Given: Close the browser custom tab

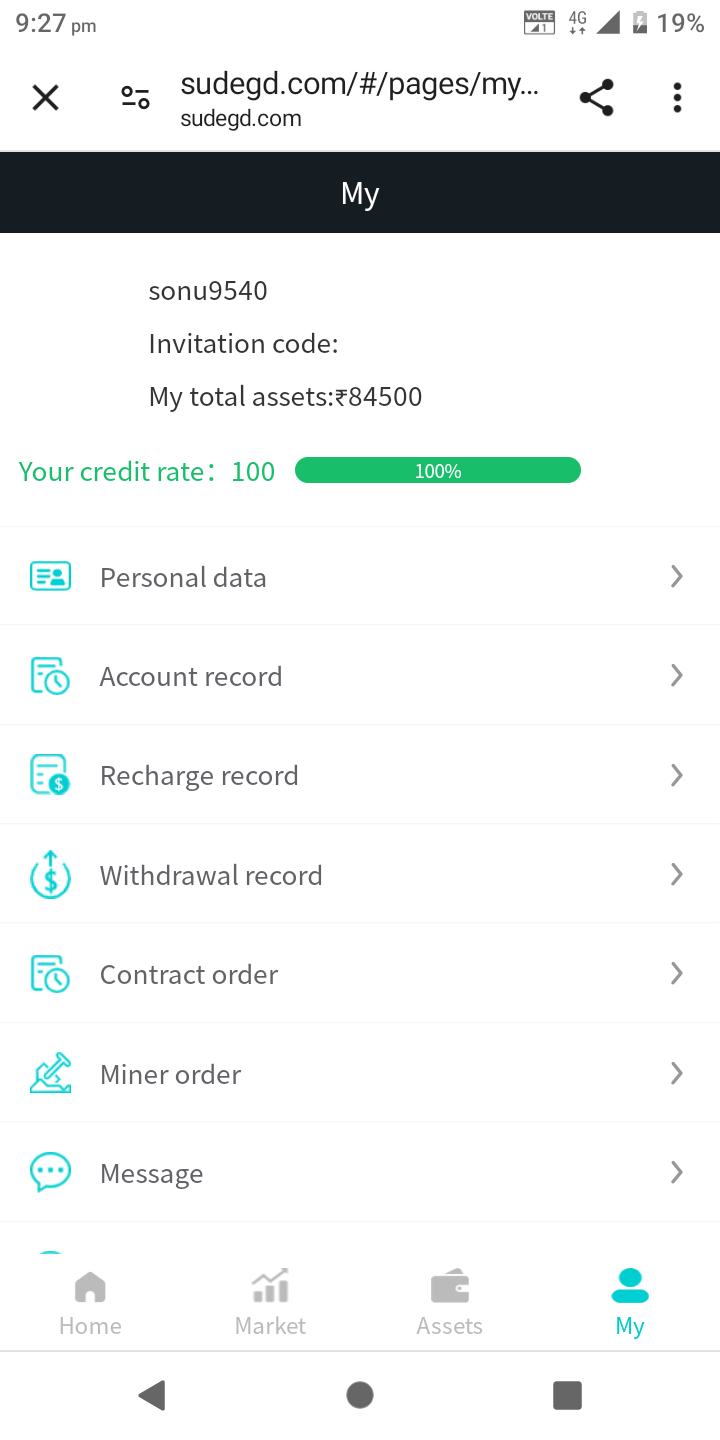Looking at the screenshot, I should [x=46, y=98].
